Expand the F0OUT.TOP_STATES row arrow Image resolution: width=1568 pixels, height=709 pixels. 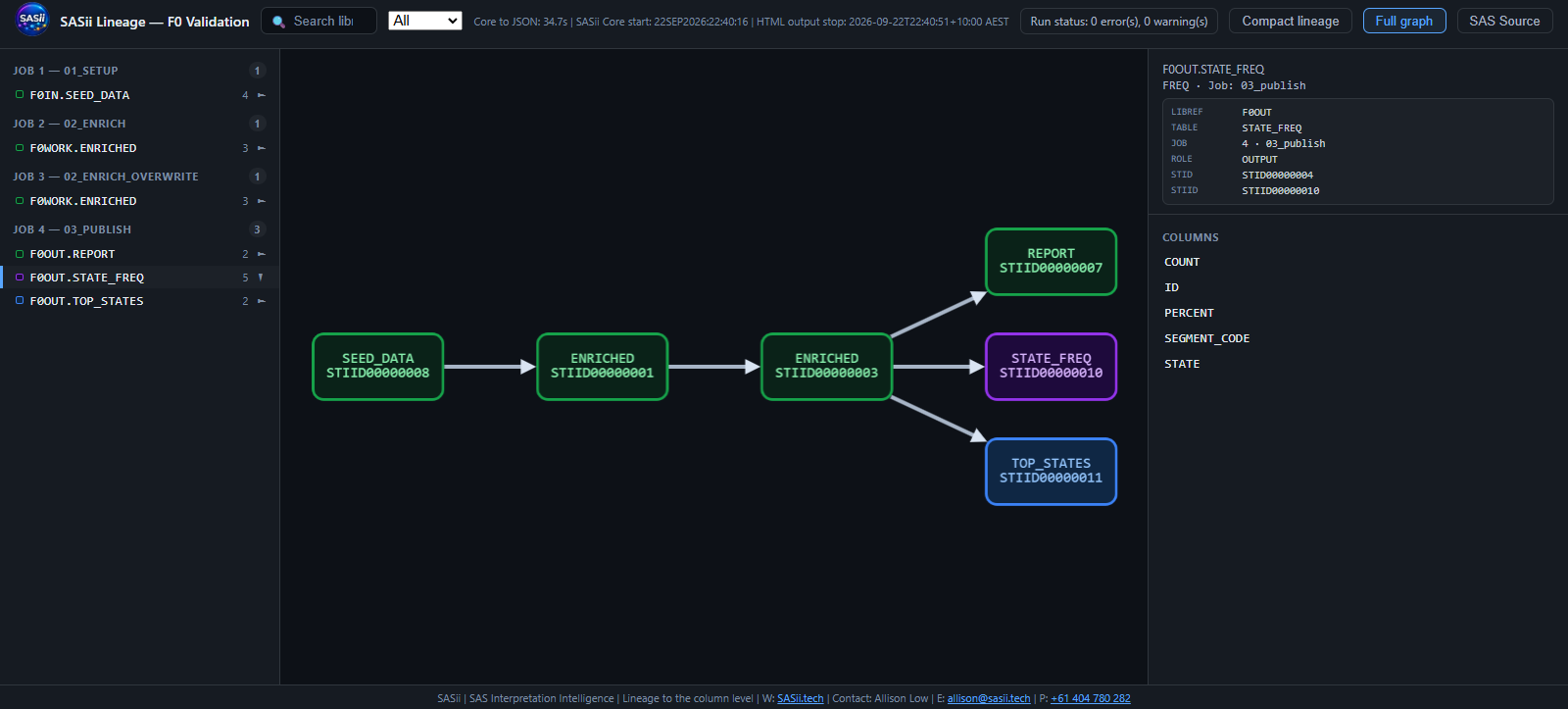261,301
